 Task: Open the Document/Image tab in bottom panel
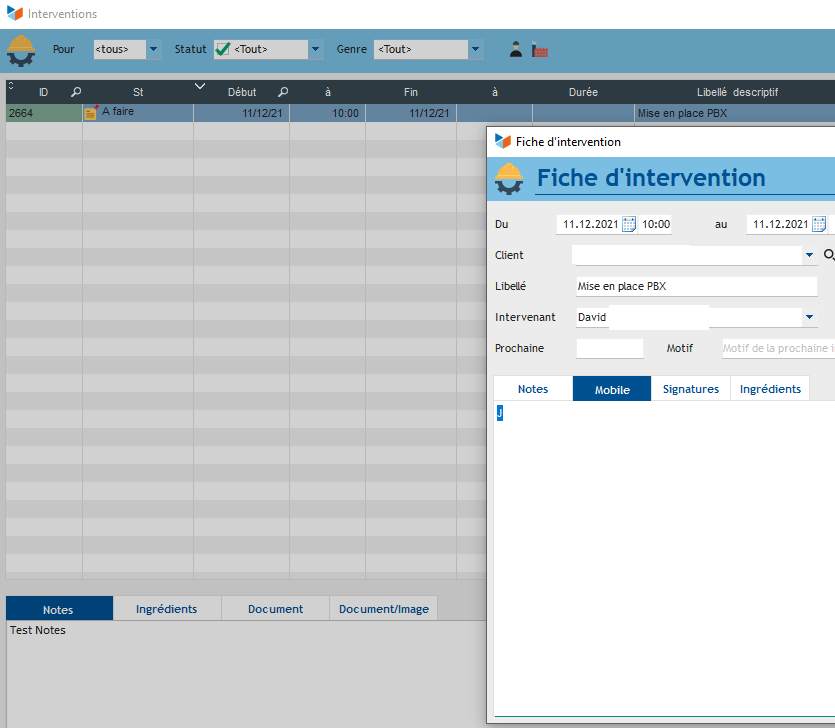(x=383, y=609)
